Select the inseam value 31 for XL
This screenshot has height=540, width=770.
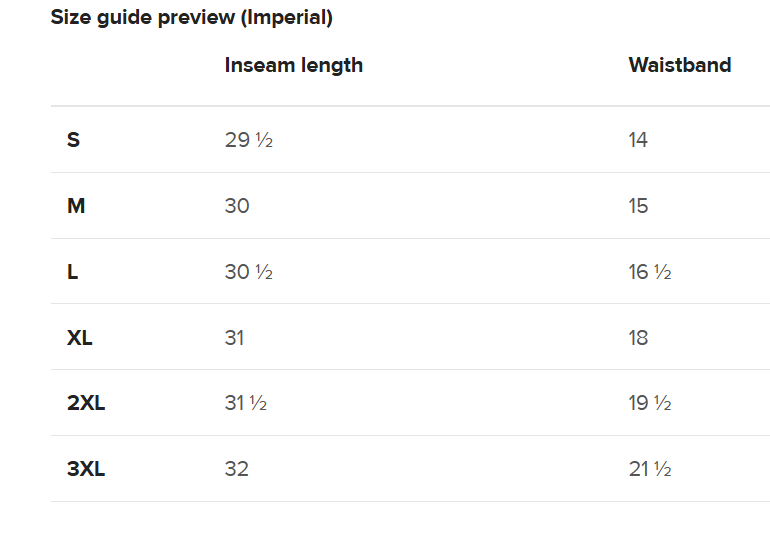tap(234, 338)
